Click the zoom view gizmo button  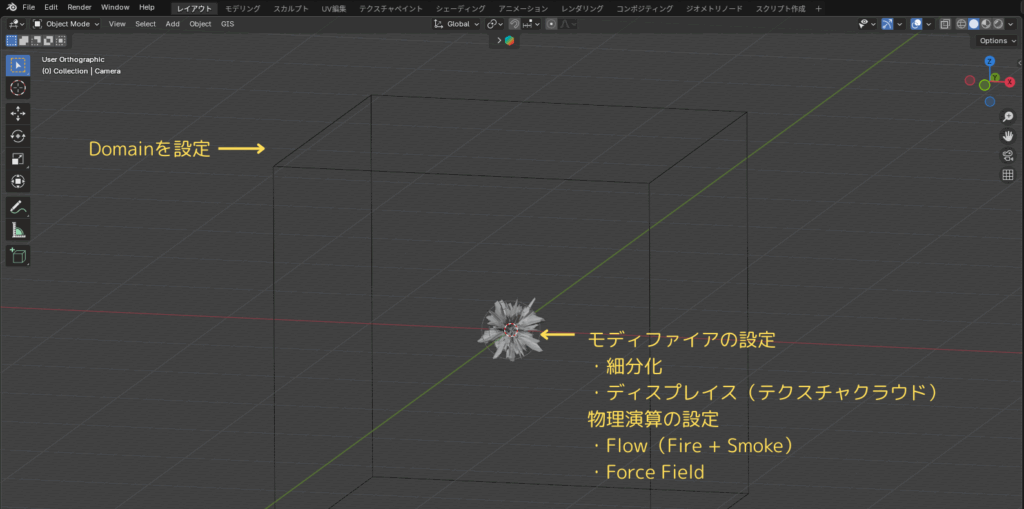pyautogui.click(x=1008, y=116)
